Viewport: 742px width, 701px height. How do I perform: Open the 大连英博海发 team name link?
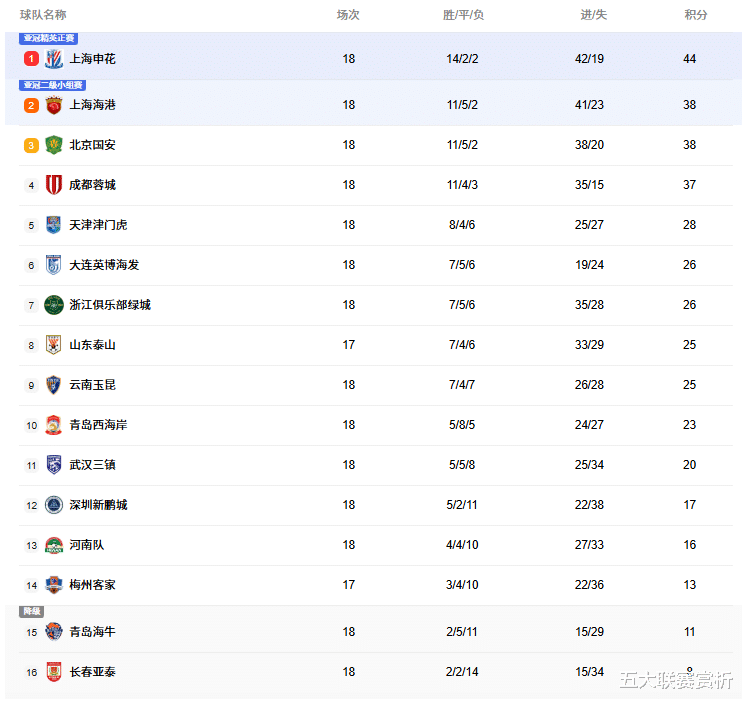tap(104, 265)
